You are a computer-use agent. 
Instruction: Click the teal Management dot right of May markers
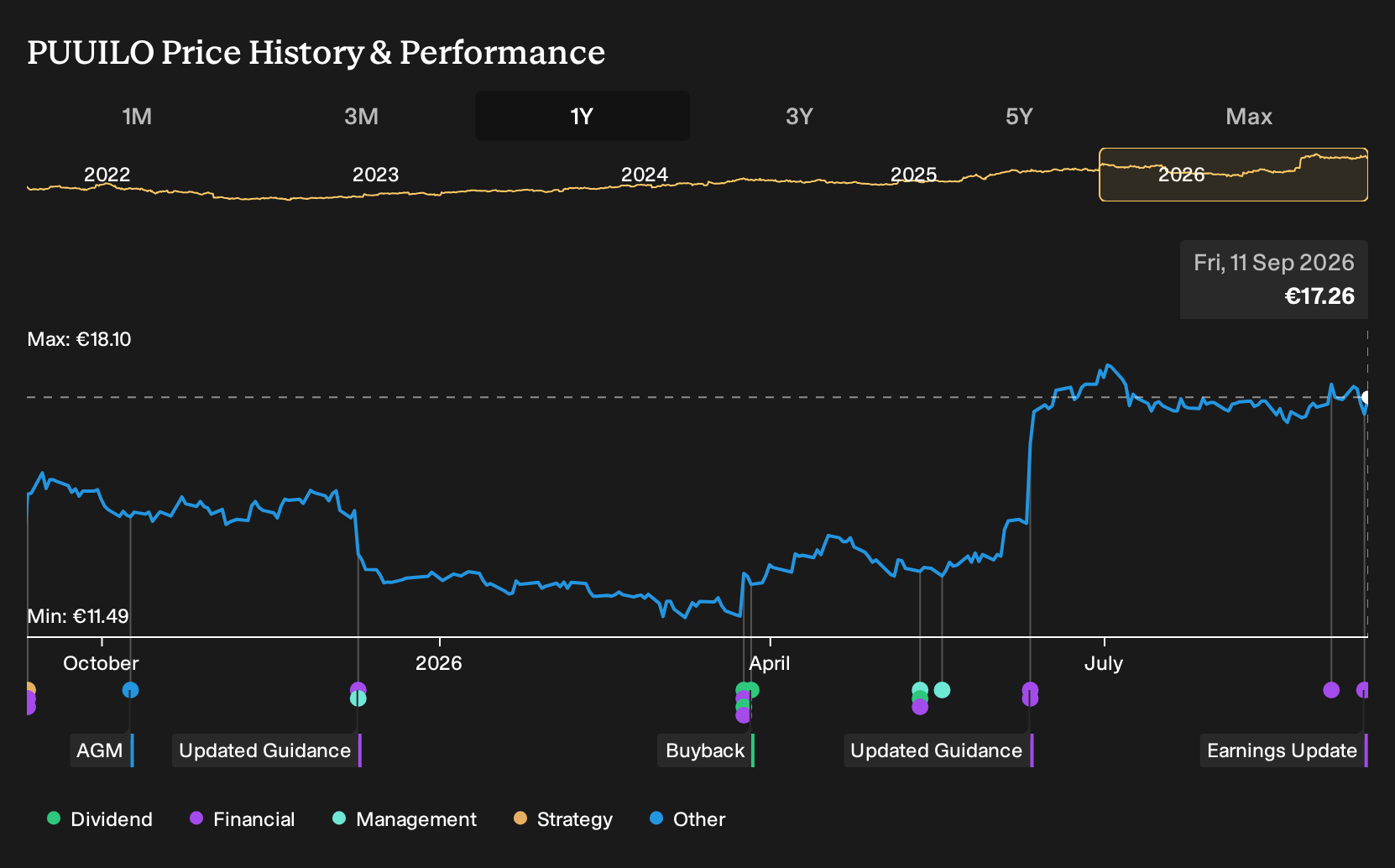pos(942,690)
